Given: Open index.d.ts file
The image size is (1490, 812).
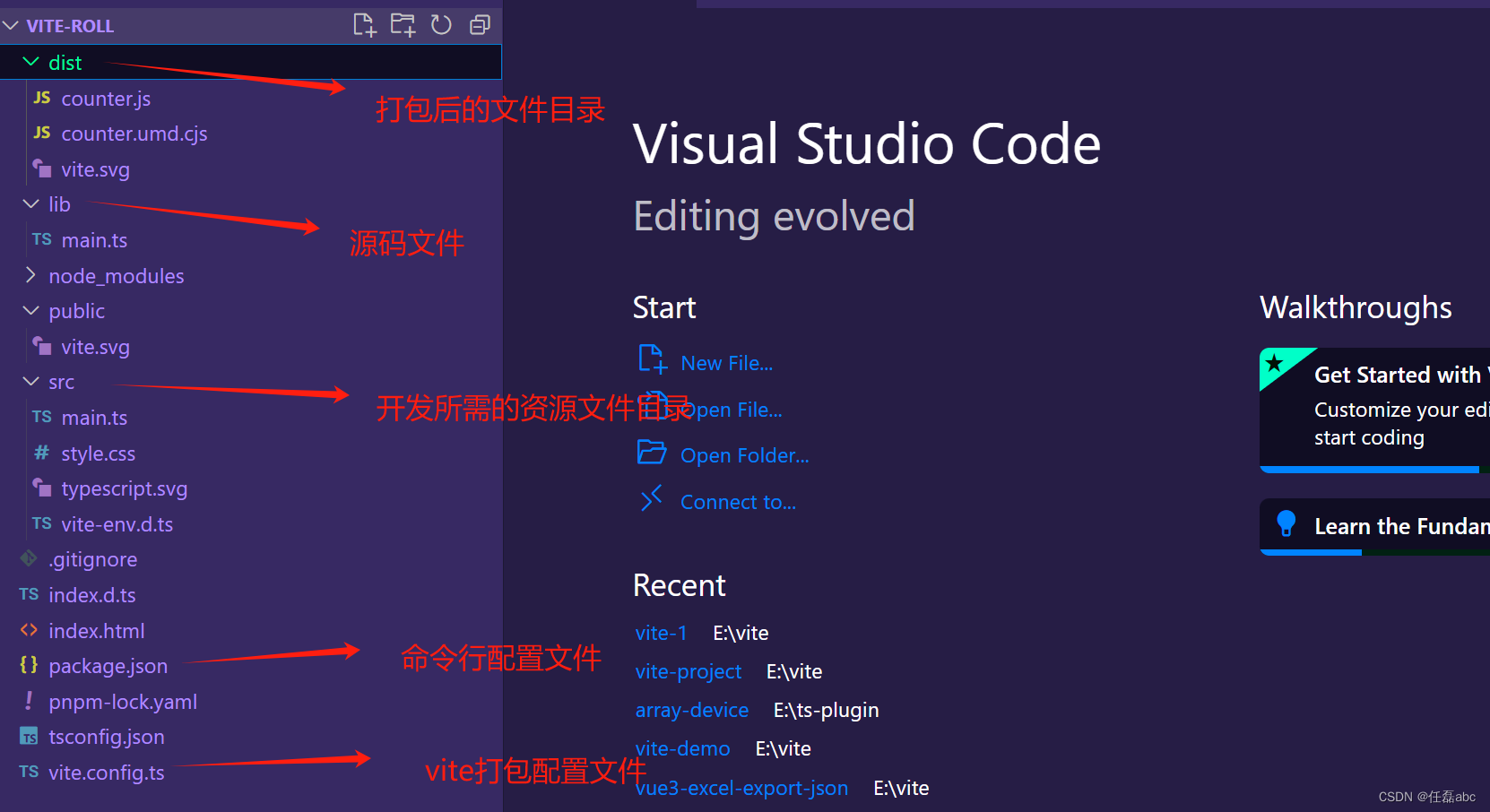Looking at the screenshot, I should coord(92,595).
